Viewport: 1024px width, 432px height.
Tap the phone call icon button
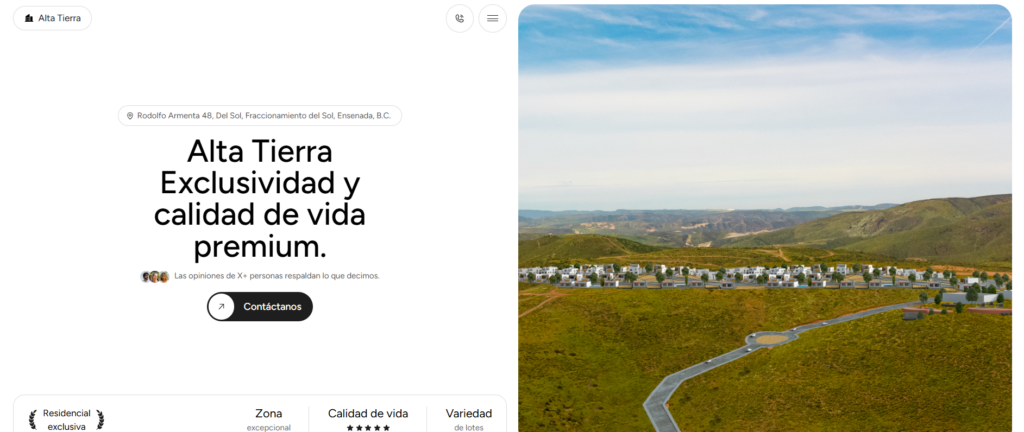tap(460, 18)
